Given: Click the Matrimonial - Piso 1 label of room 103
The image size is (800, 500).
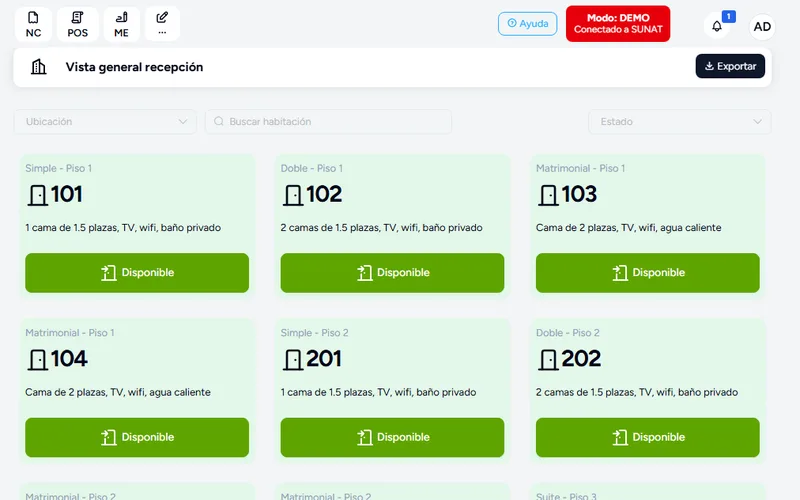Looking at the screenshot, I should 580,168.
